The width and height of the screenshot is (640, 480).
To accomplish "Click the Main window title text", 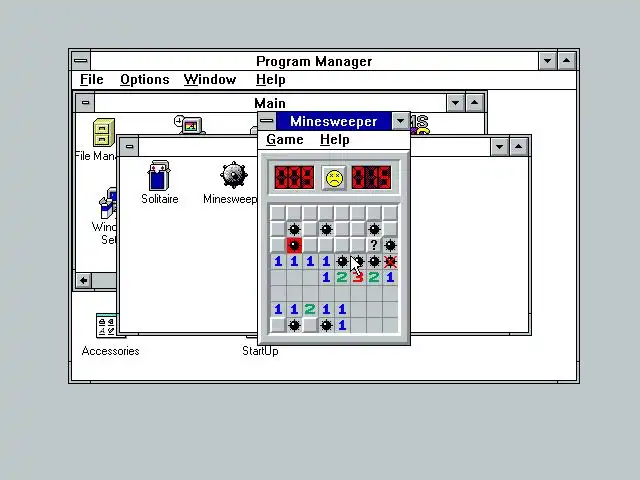I will (270, 103).
